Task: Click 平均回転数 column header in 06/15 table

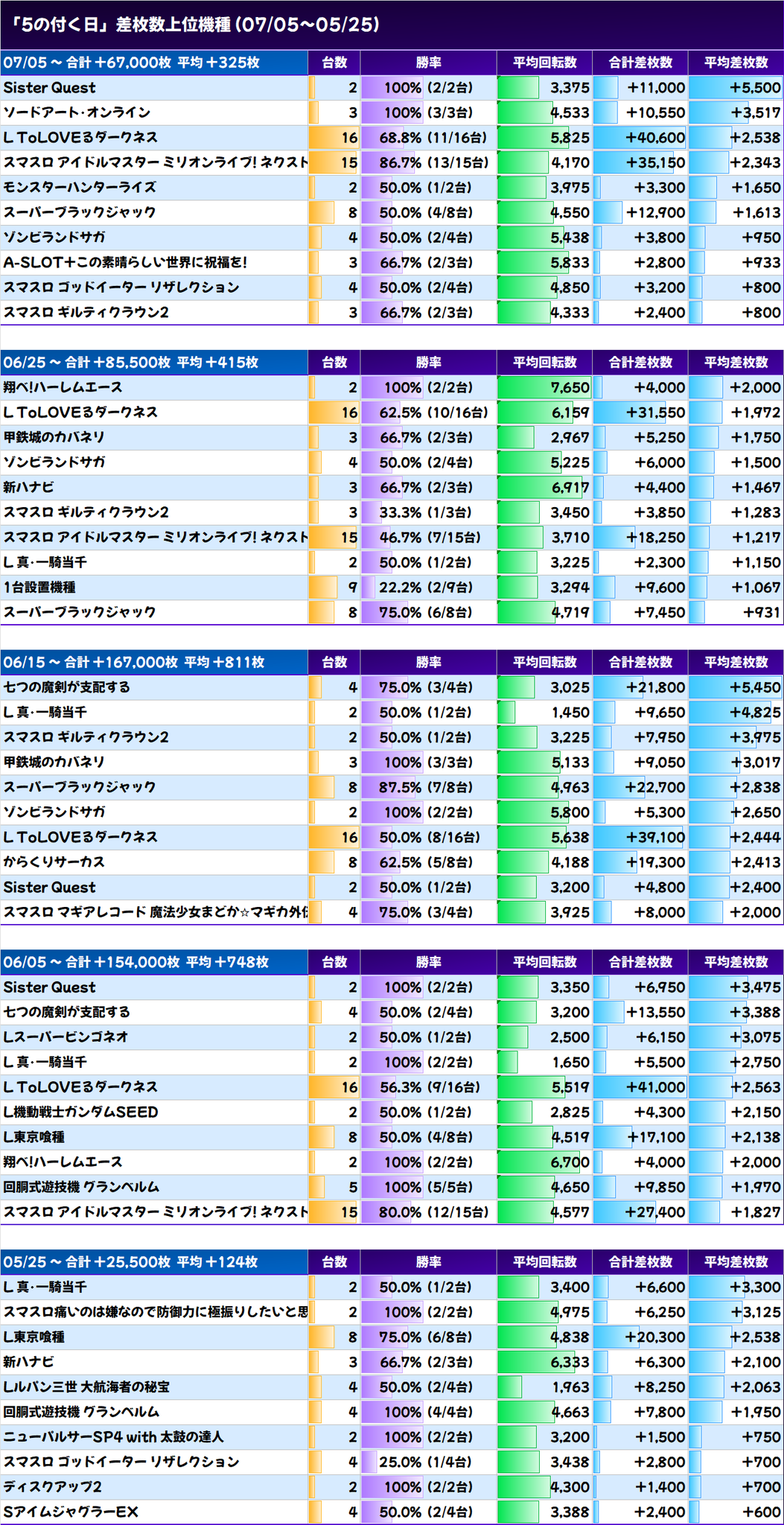Action: (545, 662)
